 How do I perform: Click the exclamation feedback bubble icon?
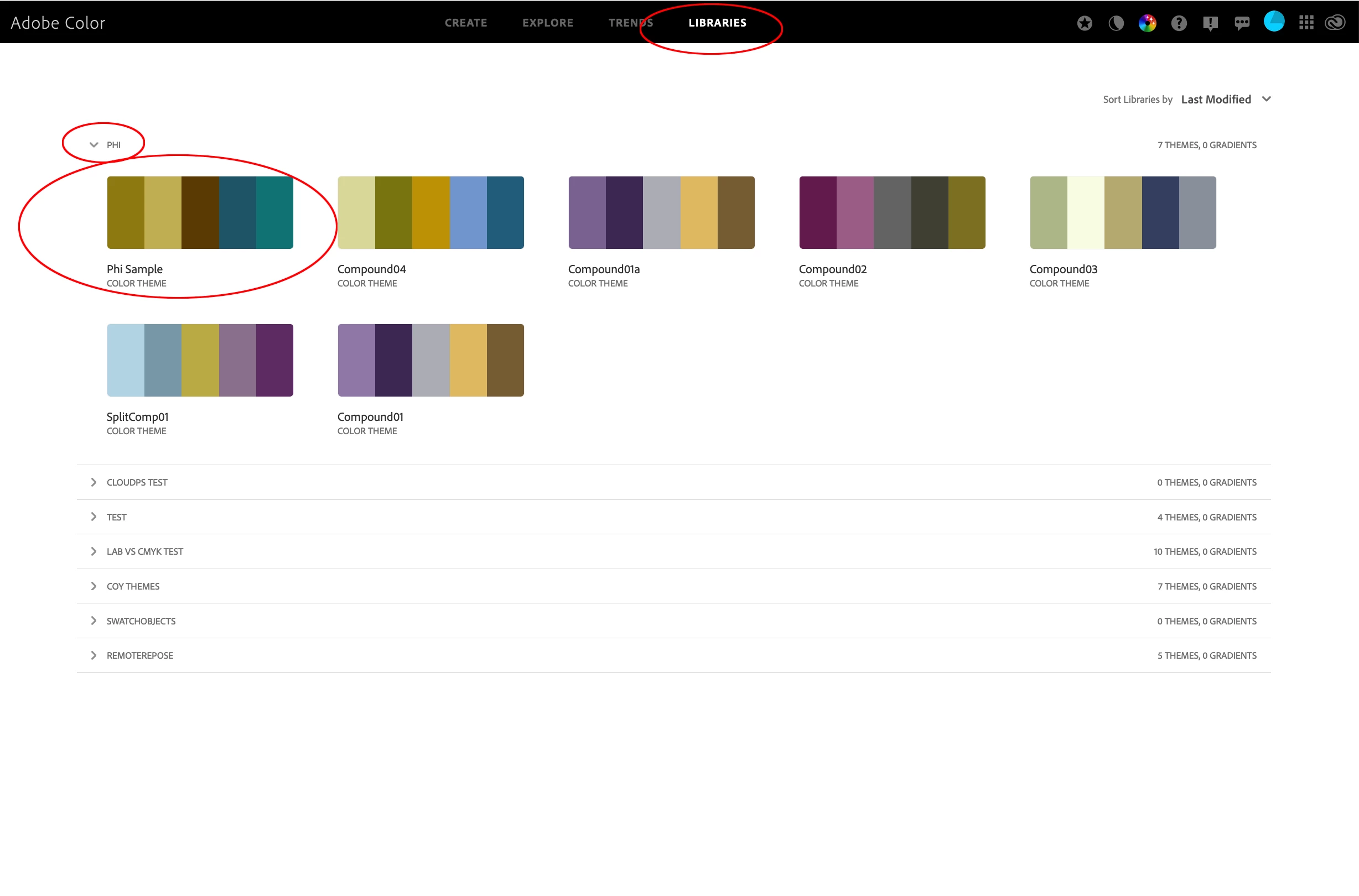point(1210,23)
